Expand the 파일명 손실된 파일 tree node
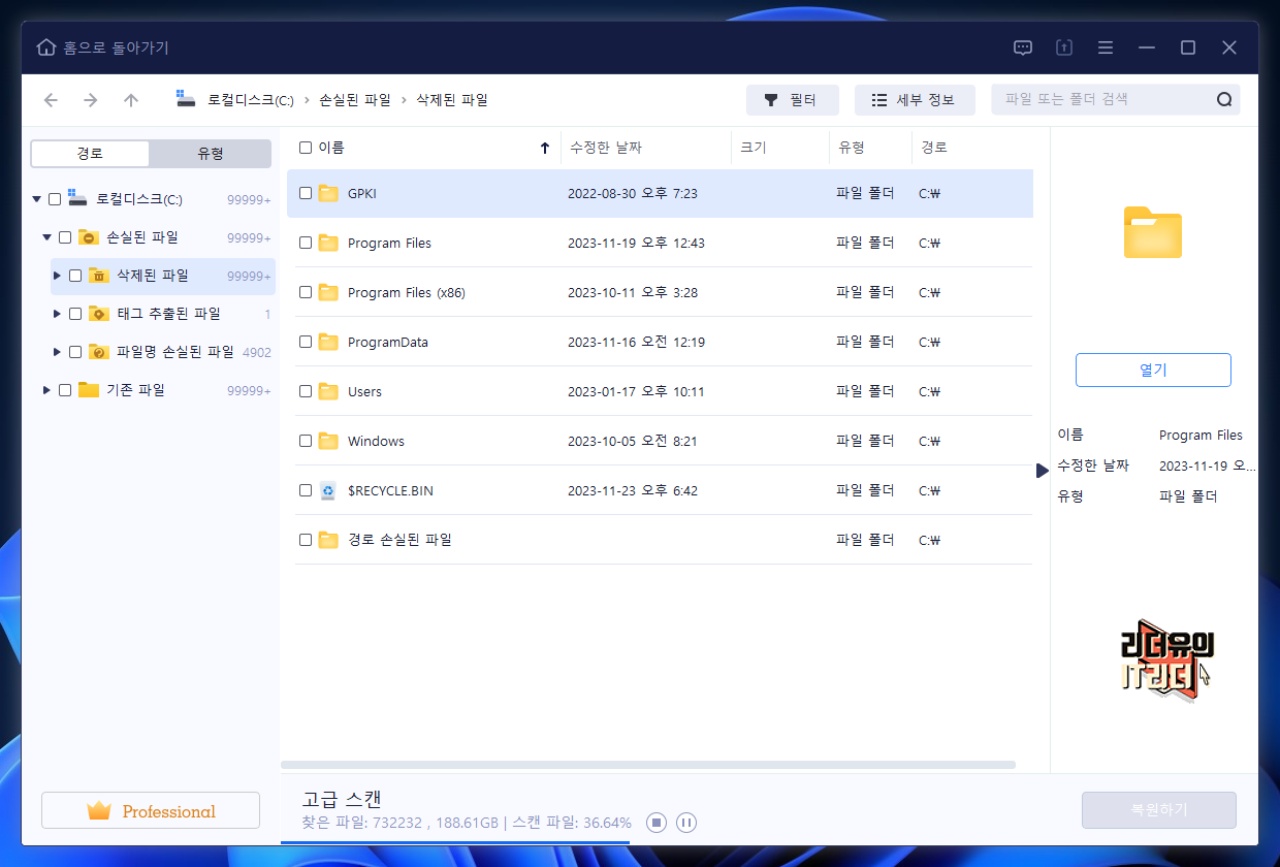The height and width of the screenshot is (867, 1280). click(x=57, y=351)
